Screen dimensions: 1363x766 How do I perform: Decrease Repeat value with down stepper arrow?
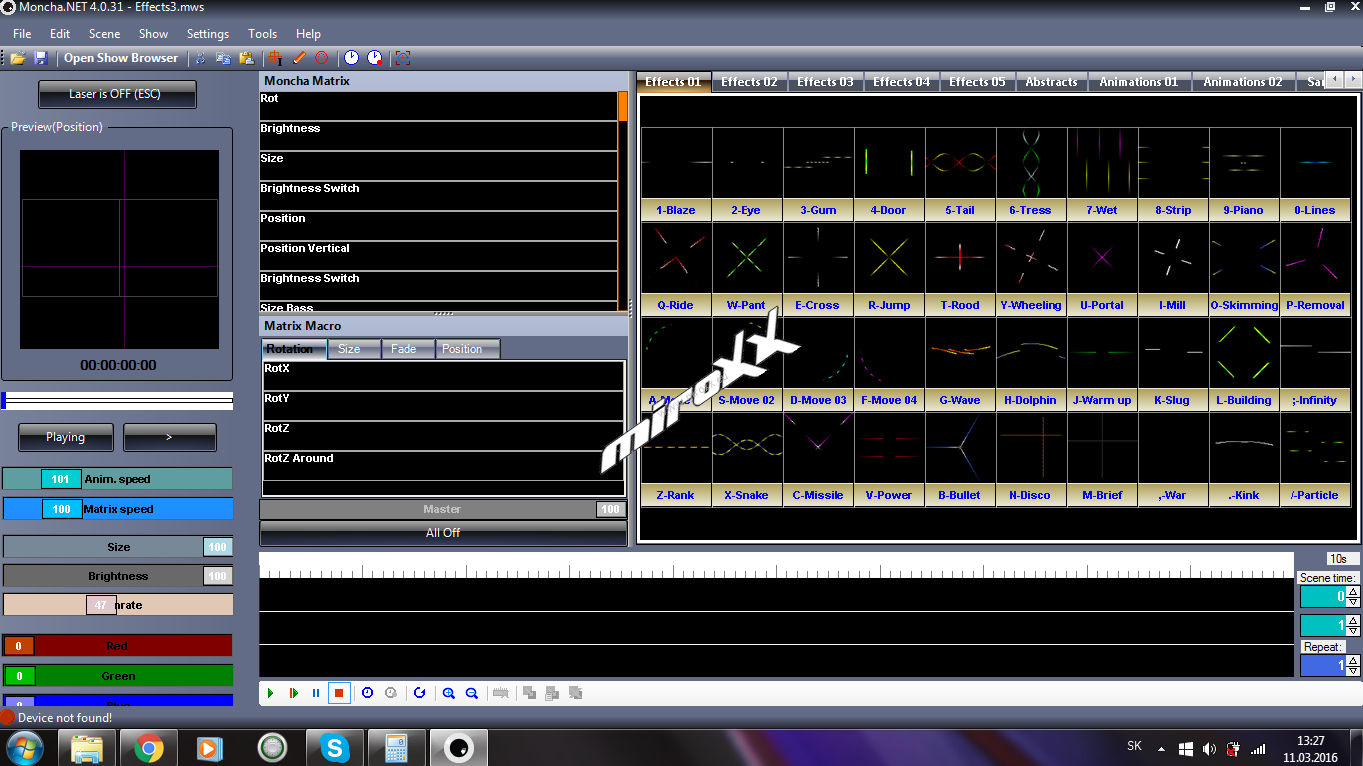[1353, 671]
